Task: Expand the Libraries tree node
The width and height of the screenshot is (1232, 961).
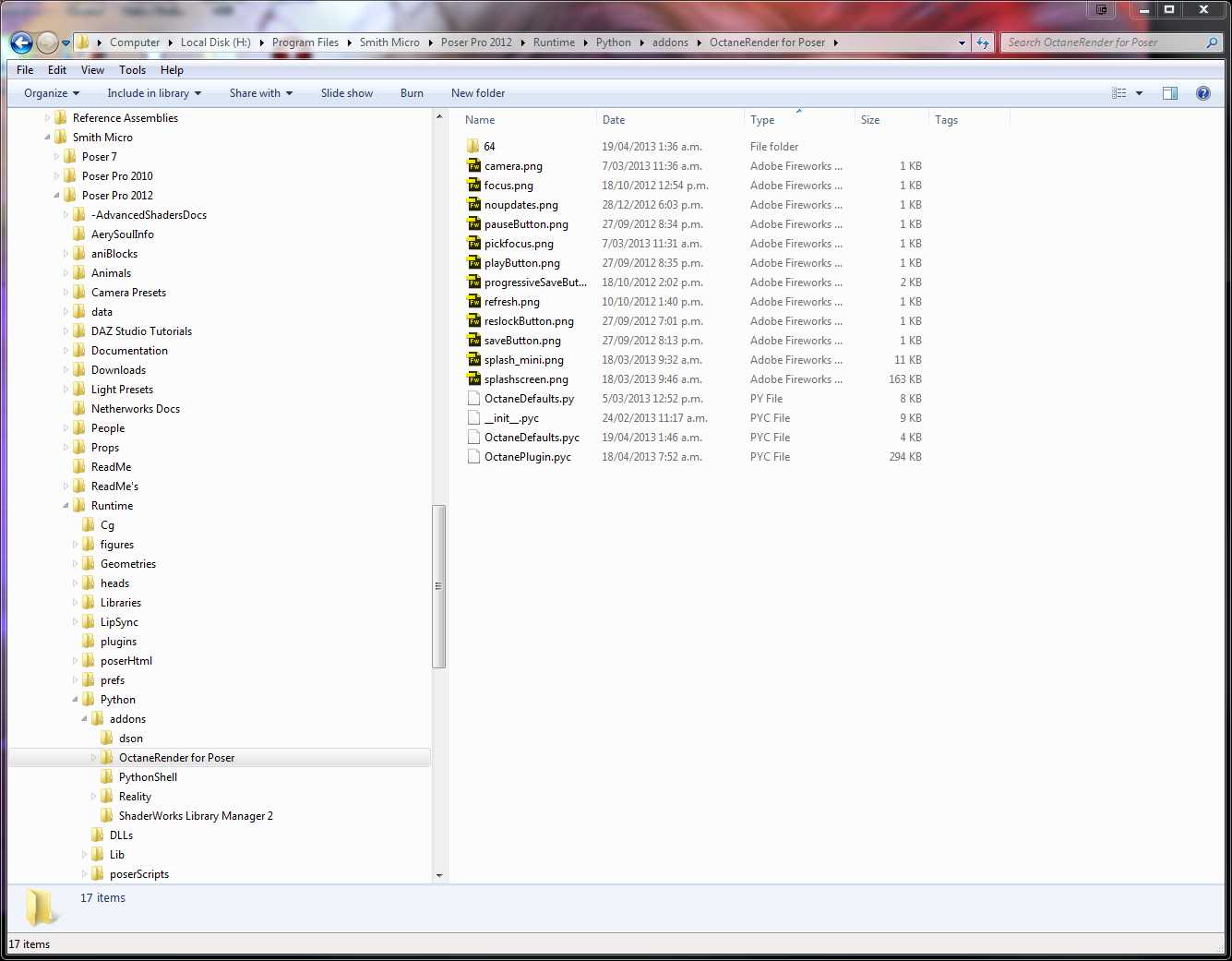Action: (75, 603)
